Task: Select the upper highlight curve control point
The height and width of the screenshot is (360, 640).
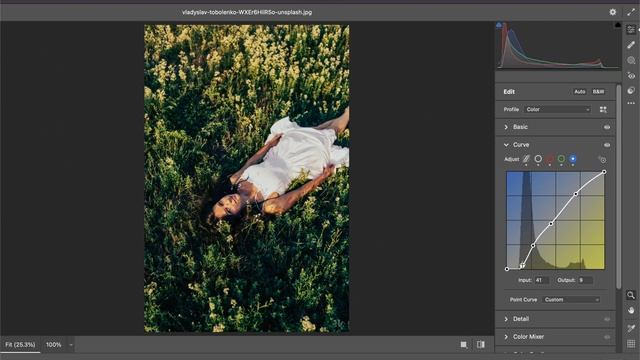Action: 576,194
